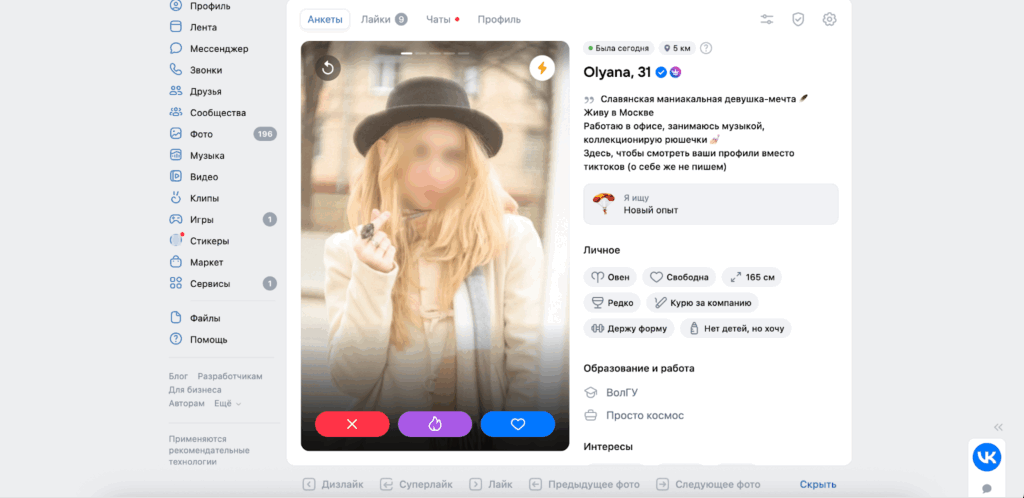Image resolution: width=1024 pixels, height=498 pixels.
Task: Click the rewind arrow on photo
Action: point(328,68)
